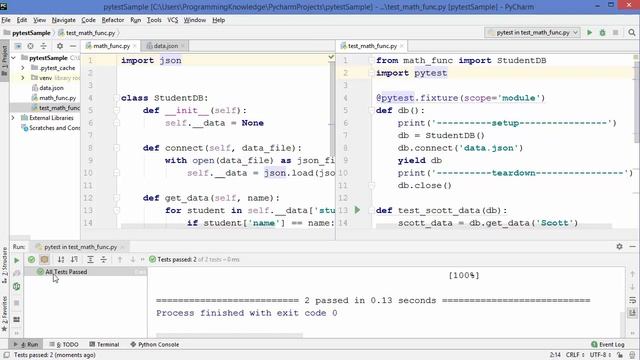Open the Python Console
Viewport: 640px width, 360px height.
coord(155,344)
